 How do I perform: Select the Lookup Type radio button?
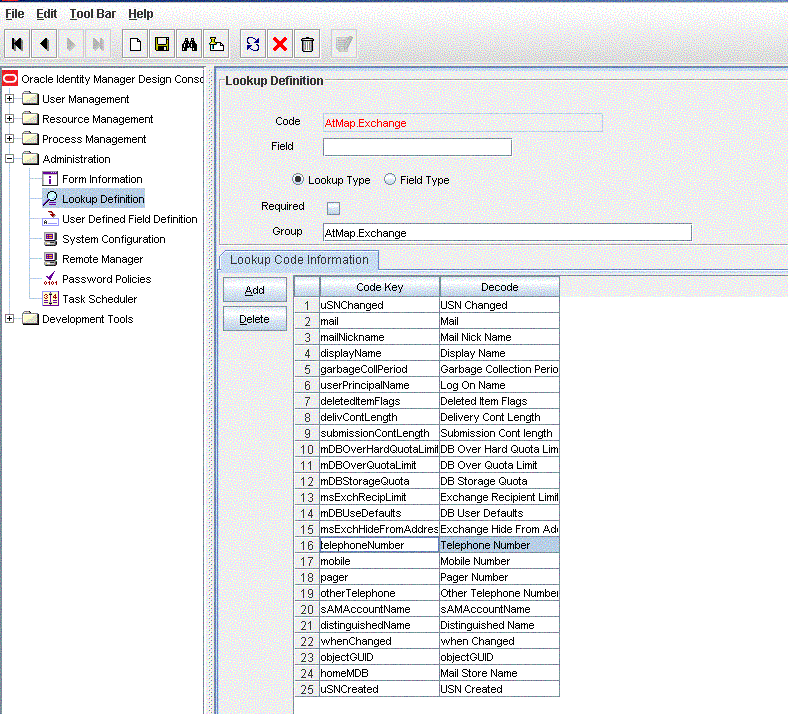298,180
